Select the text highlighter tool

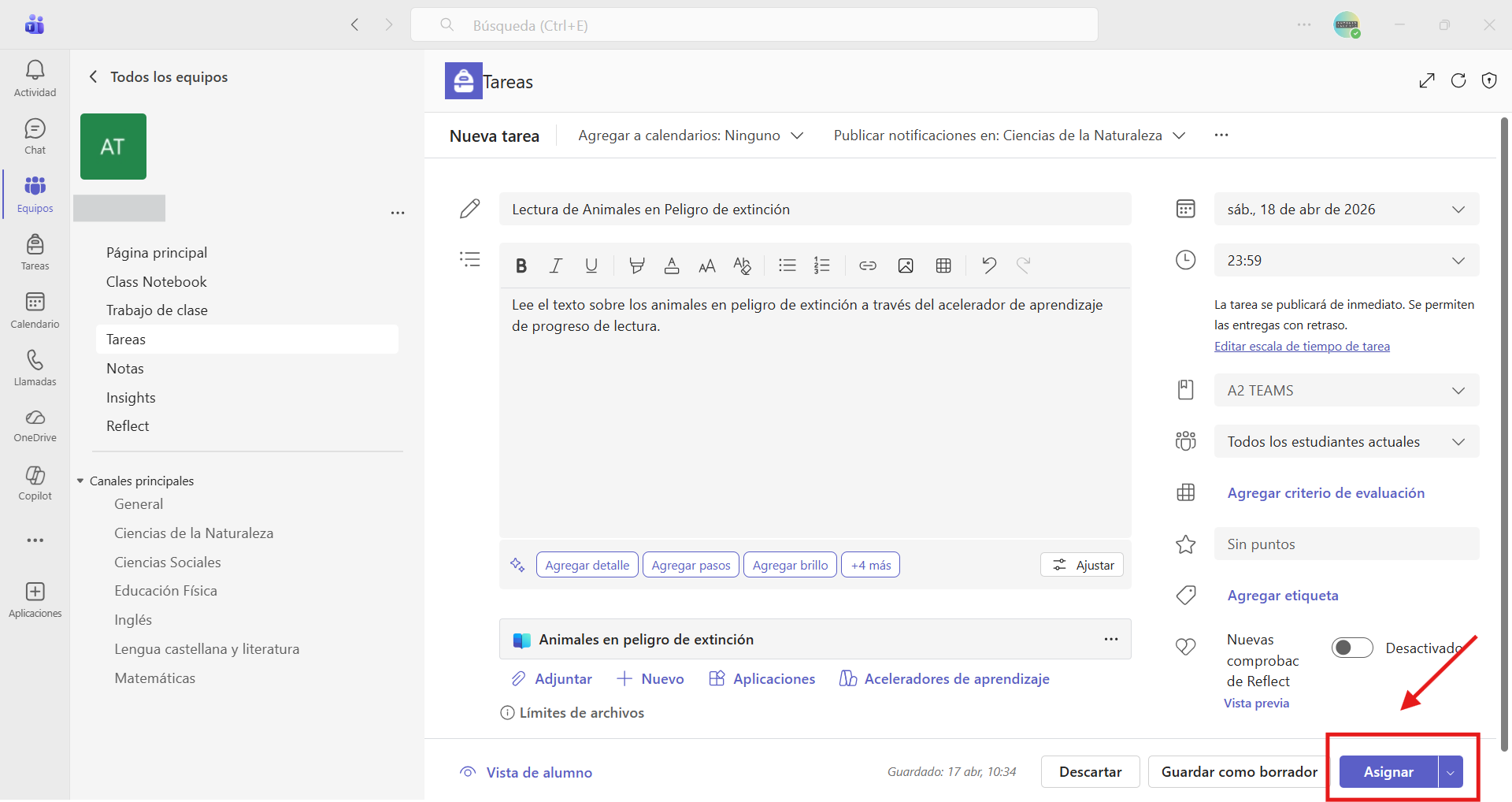click(636, 265)
